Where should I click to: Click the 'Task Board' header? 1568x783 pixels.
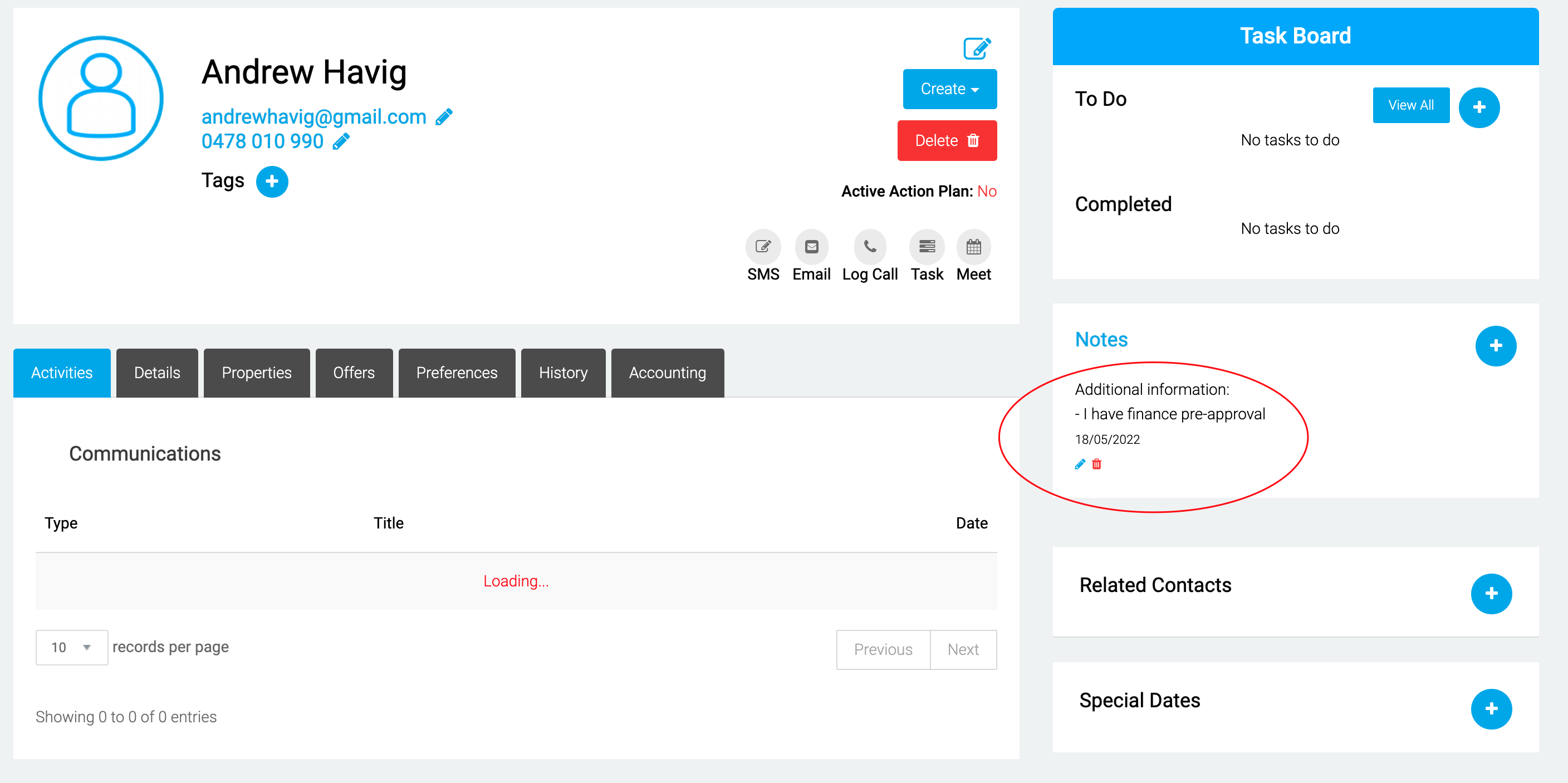(x=1295, y=36)
